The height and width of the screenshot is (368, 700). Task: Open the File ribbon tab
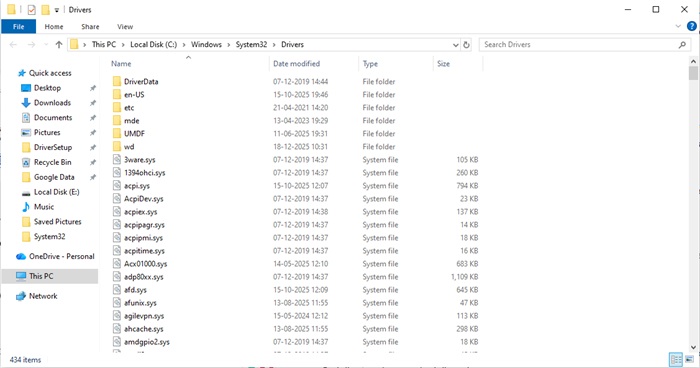(18, 26)
